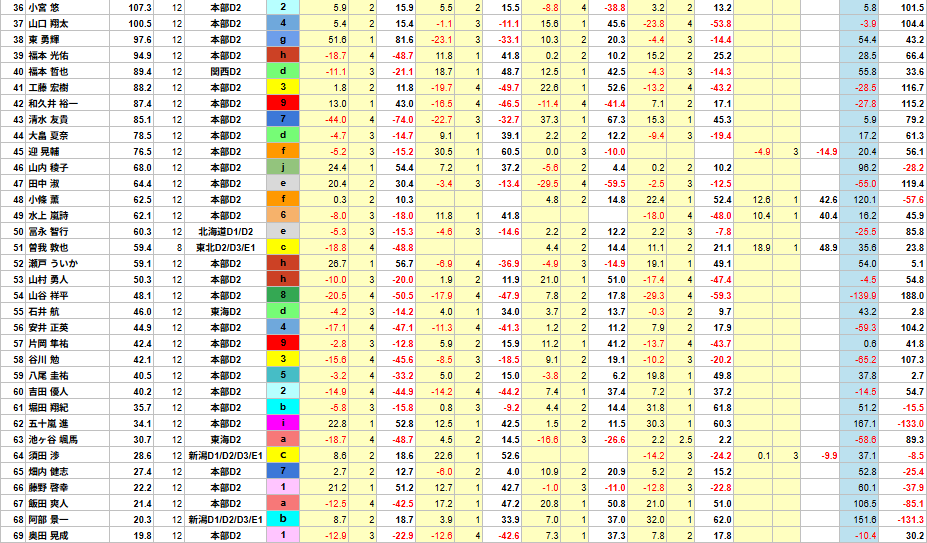Select the value 151.6
This screenshot has width=927, height=543.
866,520
